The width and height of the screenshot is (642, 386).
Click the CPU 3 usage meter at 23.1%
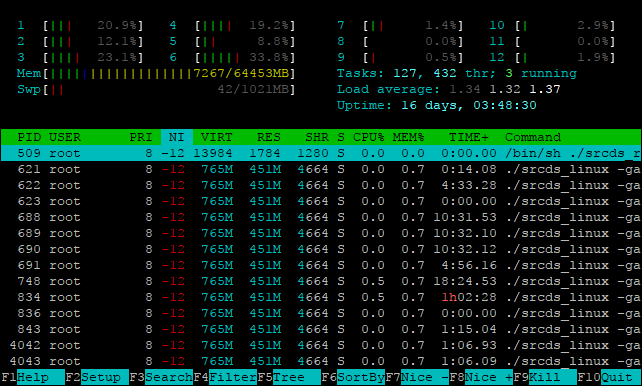click(x=80, y=57)
